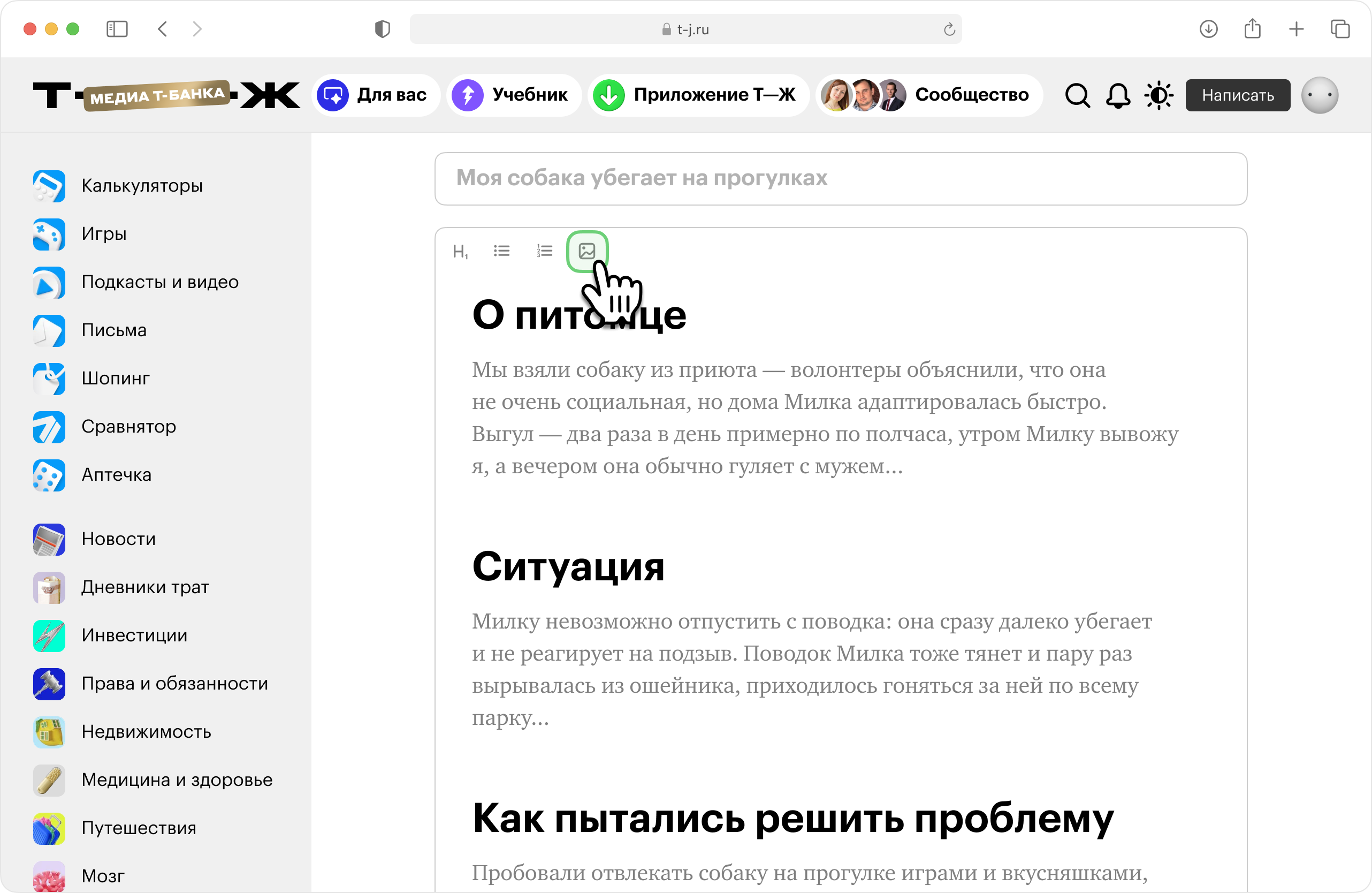
Task: Toggle light/dark theme sun icon
Action: (1158, 95)
